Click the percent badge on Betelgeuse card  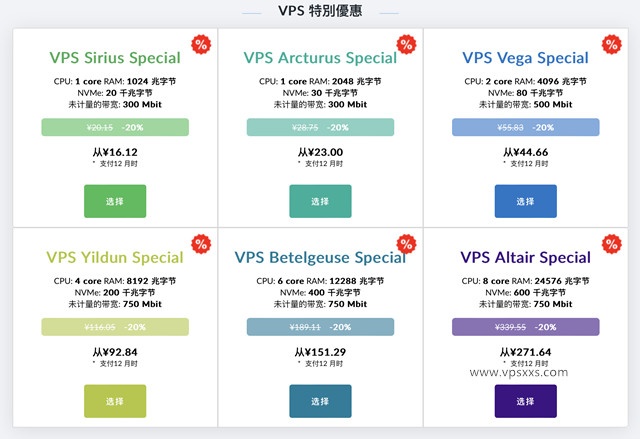point(407,244)
